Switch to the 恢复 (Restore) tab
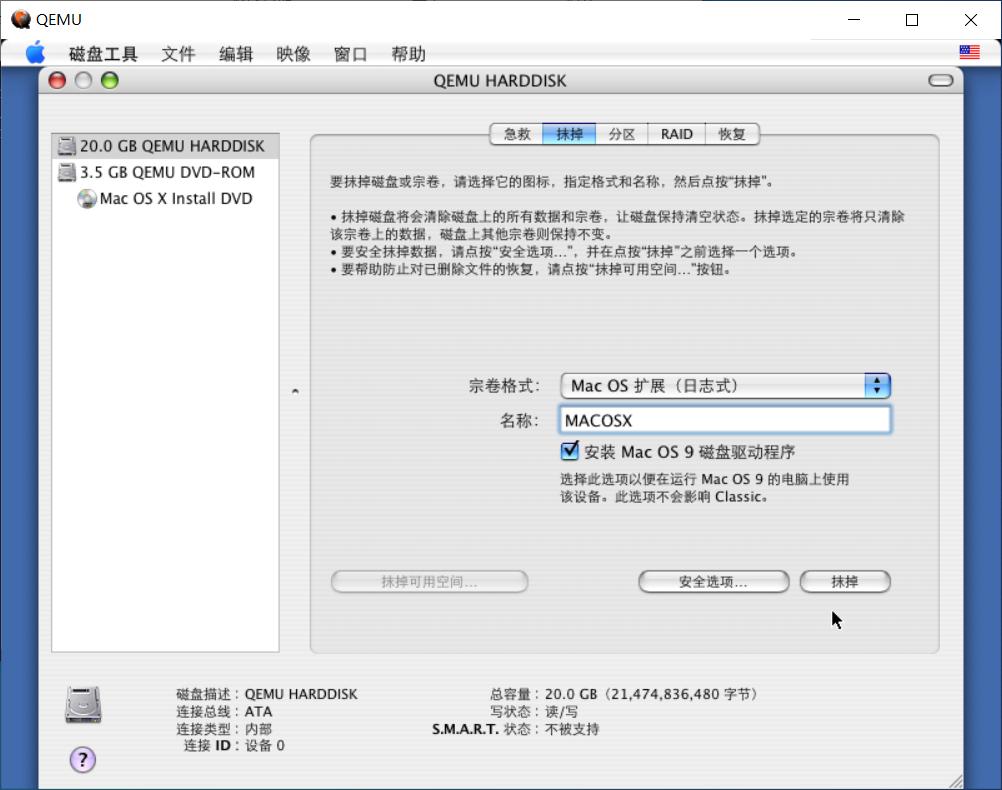This screenshot has width=1002, height=790. click(x=732, y=134)
